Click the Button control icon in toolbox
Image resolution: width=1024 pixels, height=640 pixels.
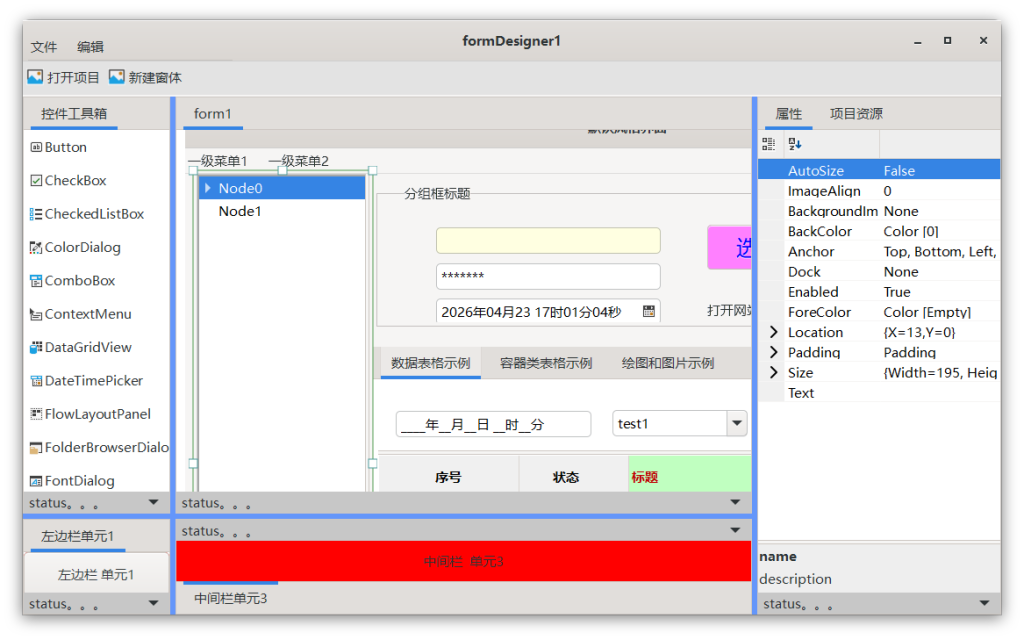37,147
